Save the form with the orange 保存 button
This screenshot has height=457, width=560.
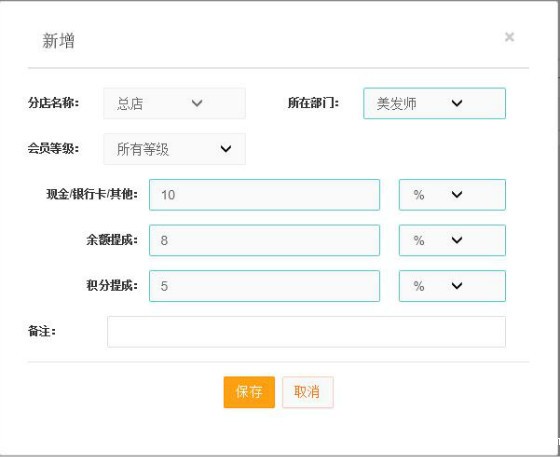[x=249, y=392]
